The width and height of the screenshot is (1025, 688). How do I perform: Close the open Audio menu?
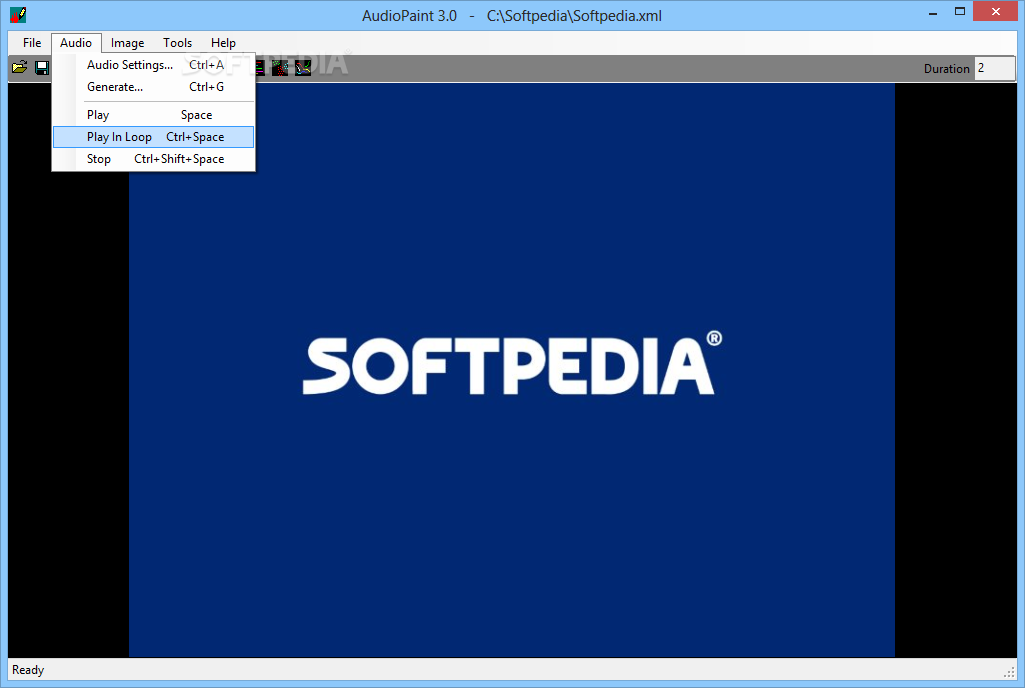pyautogui.click(x=76, y=43)
